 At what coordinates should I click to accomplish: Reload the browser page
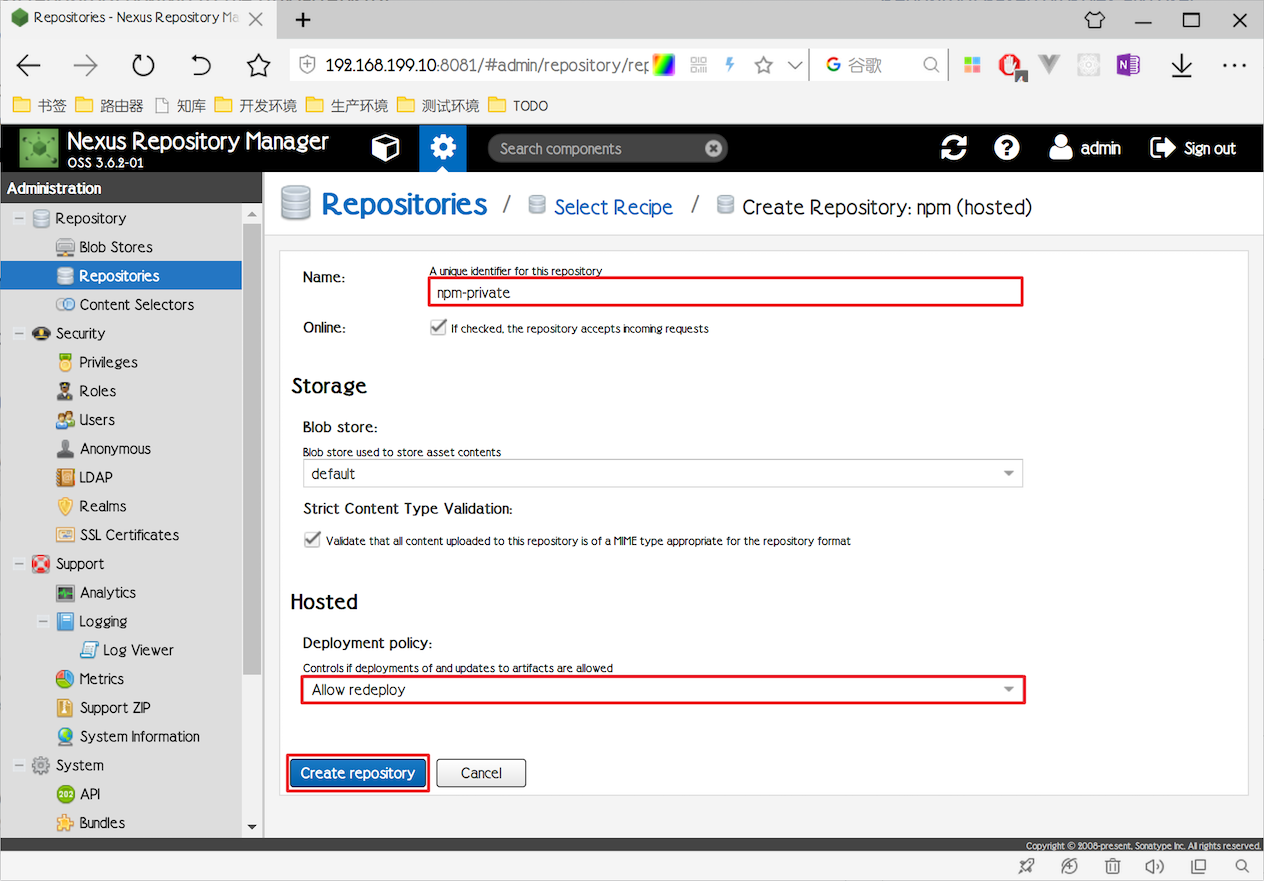click(x=143, y=66)
